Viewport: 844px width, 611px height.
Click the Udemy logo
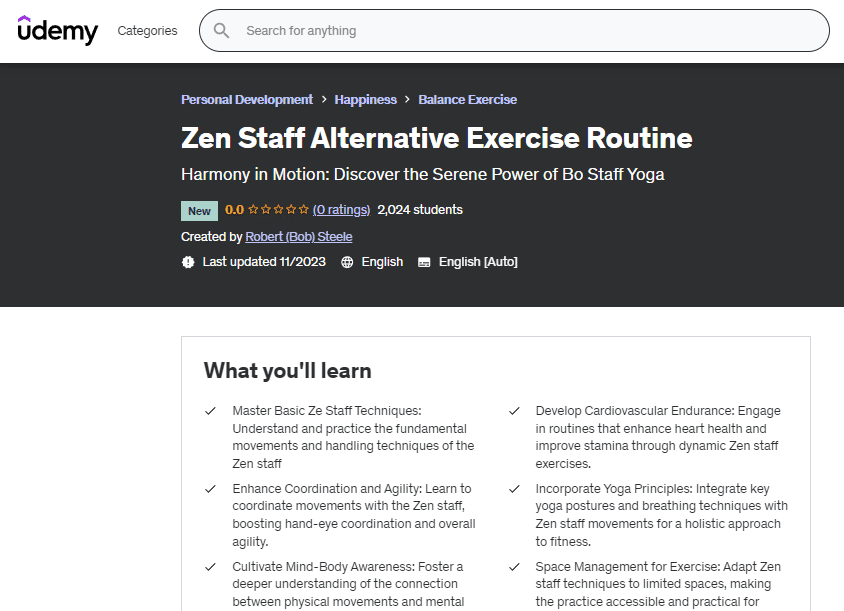(58, 31)
